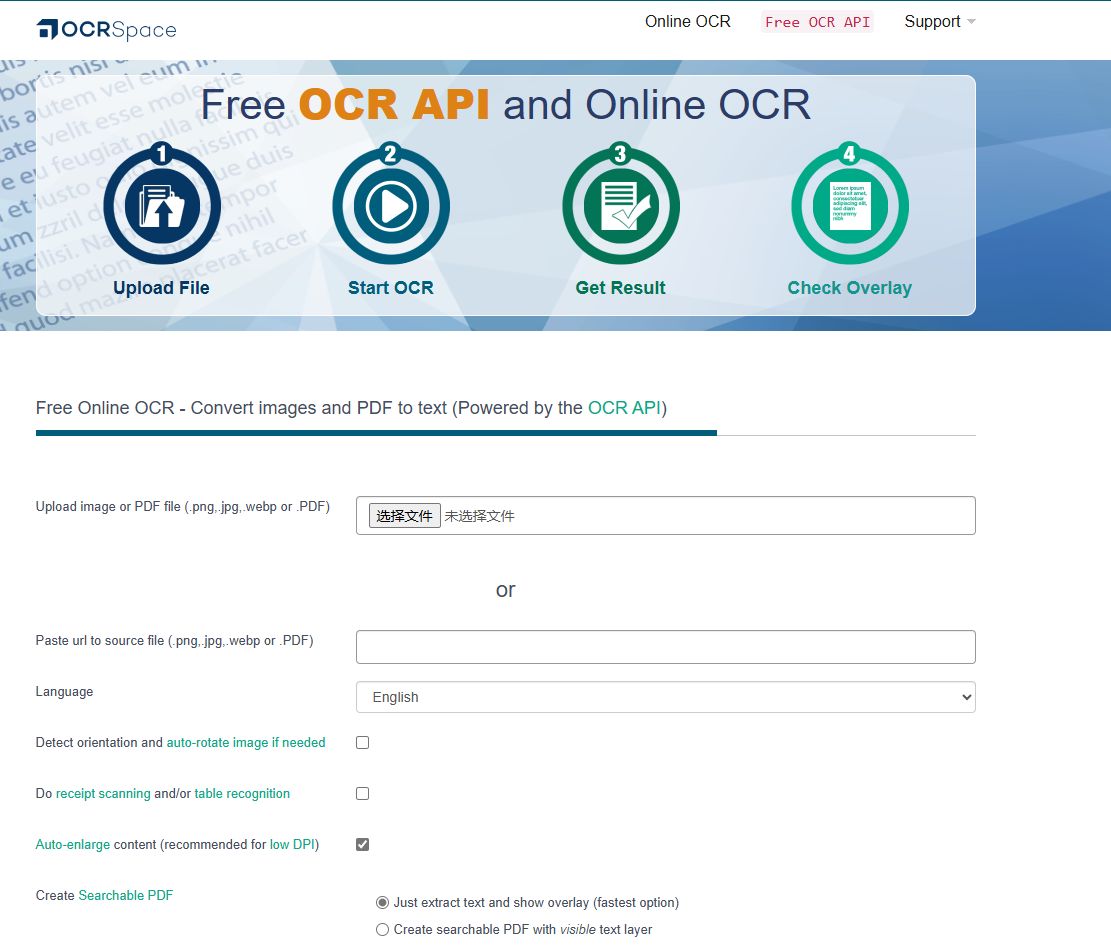Click the Check Overlay icon
This screenshot has height=946, width=1111.
click(x=850, y=205)
